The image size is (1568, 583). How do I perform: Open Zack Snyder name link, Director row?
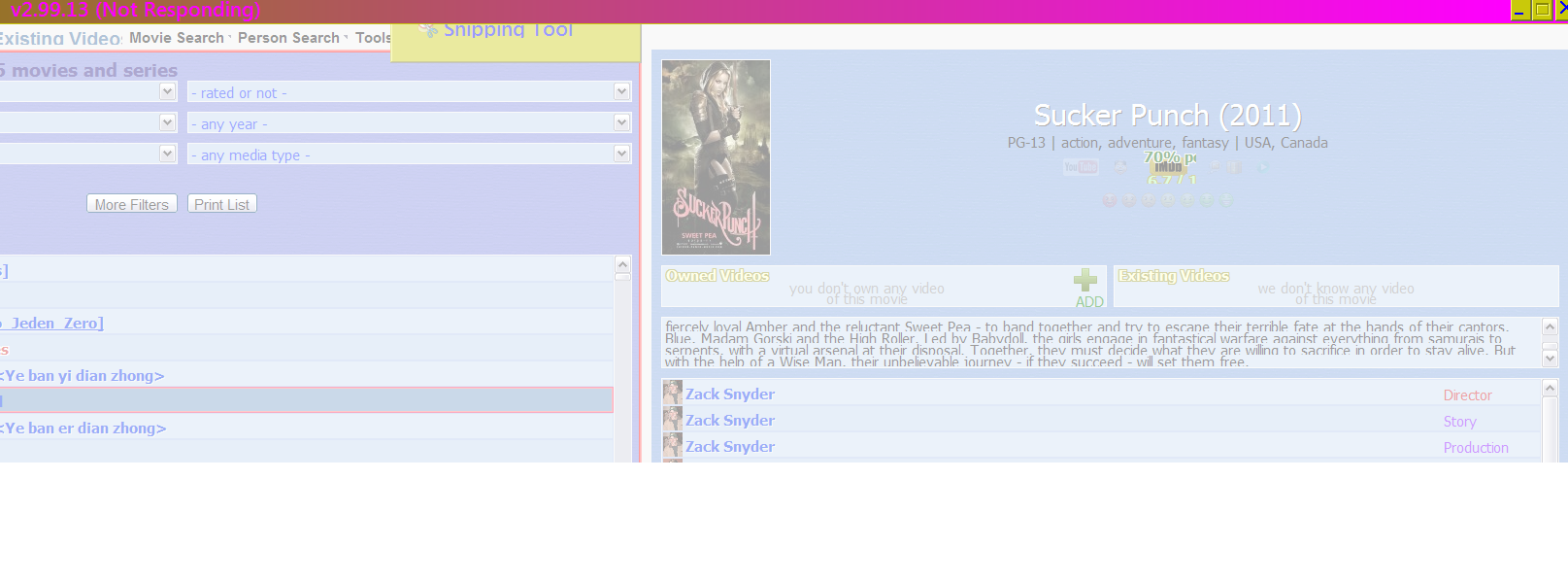click(730, 394)
